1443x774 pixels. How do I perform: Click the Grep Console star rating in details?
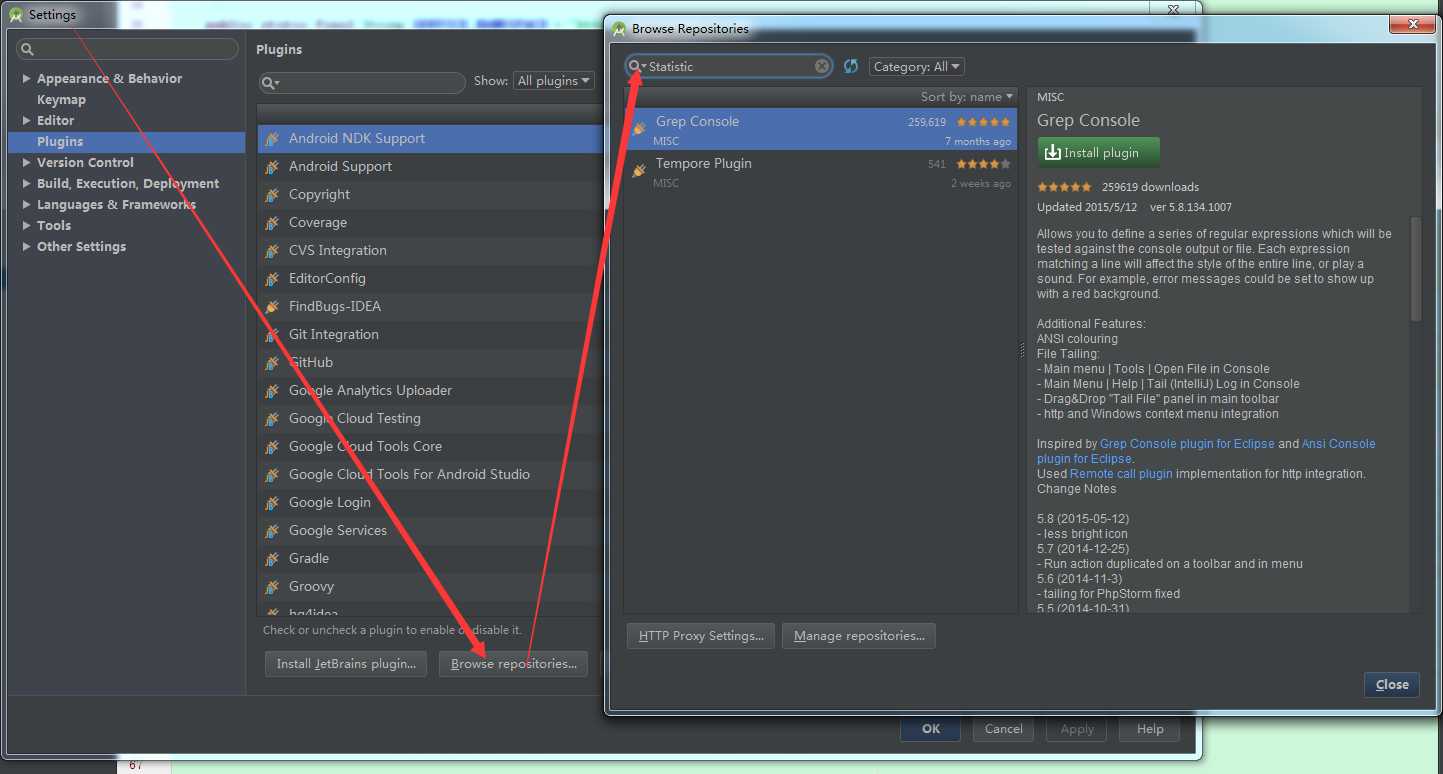(x=1064, y=187)
